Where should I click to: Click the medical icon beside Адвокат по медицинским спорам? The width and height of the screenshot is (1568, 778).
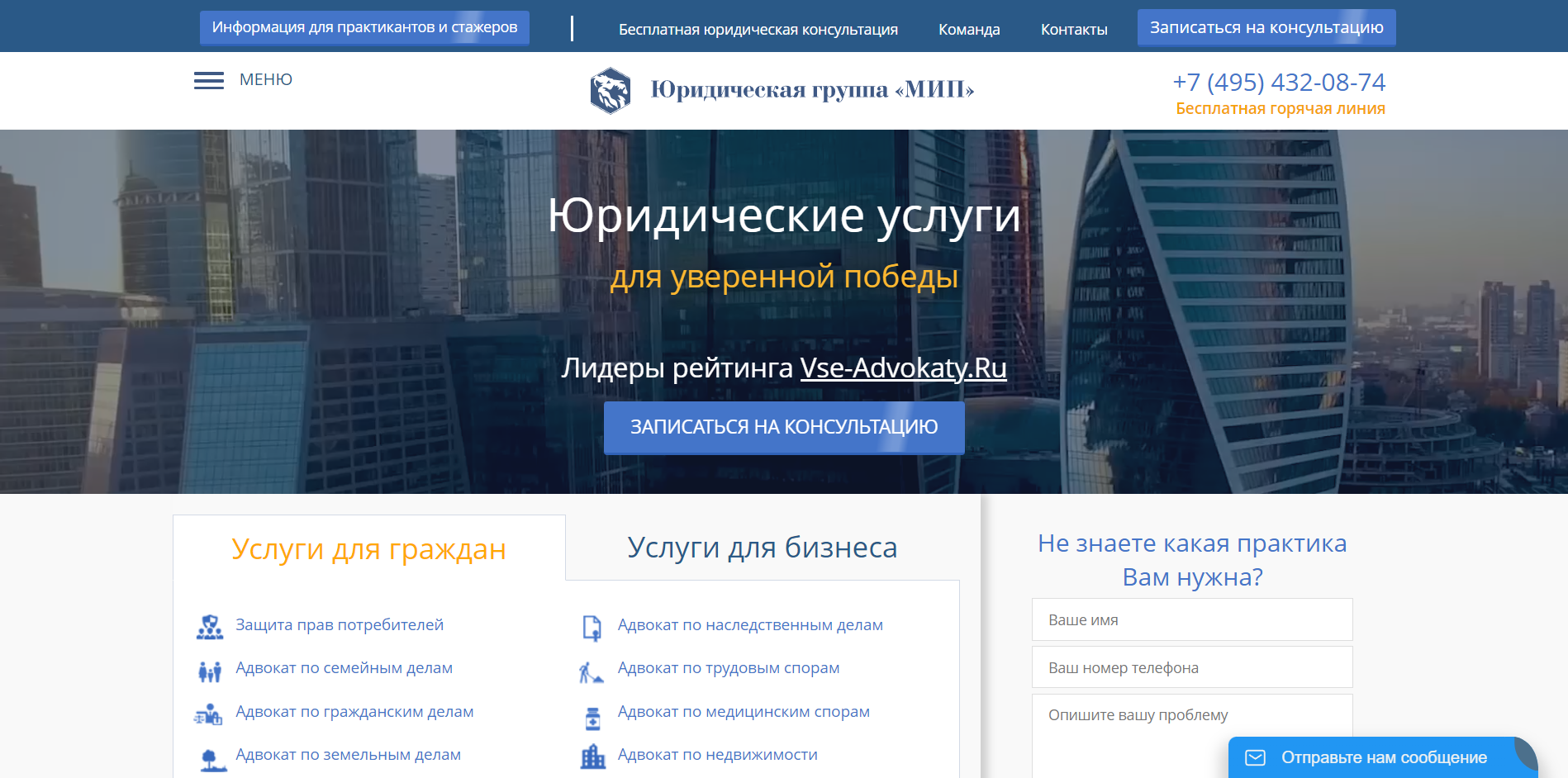(x=592, y=718)
